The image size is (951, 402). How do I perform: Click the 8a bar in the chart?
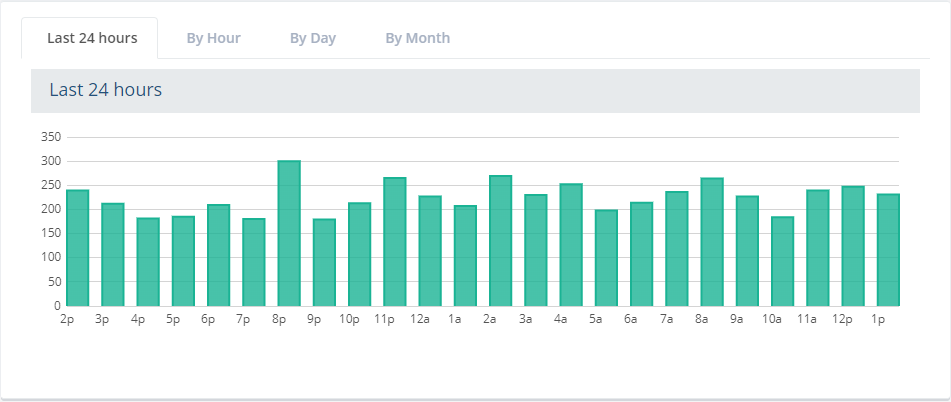click(x=712, y=242)
